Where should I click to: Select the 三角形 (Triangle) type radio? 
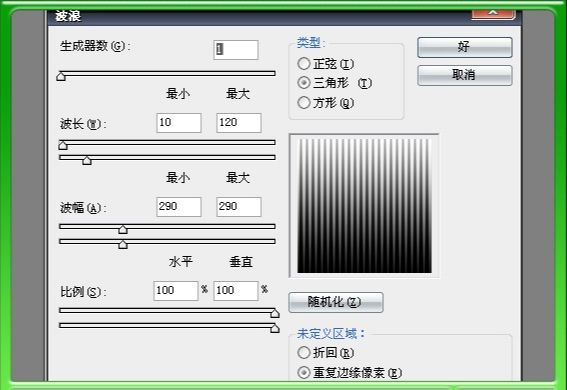304,83
